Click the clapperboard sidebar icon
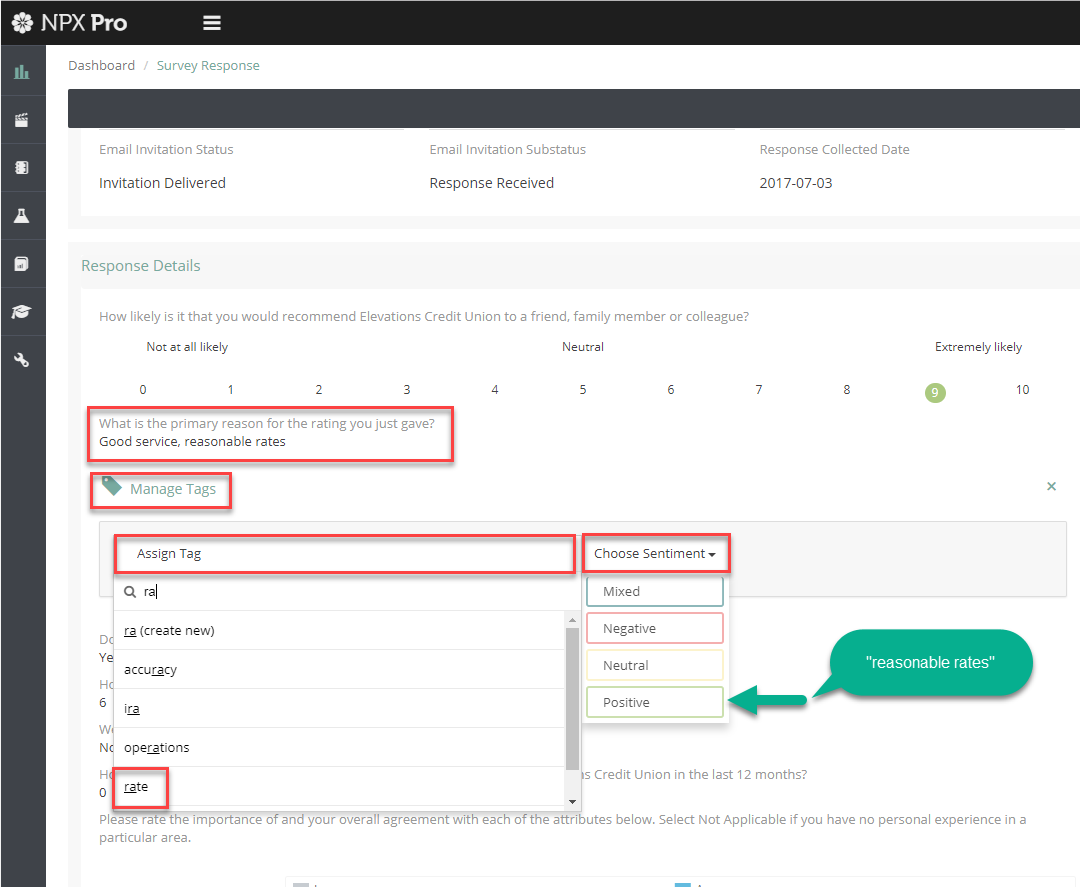Image resolution: width=1080 pixels, height=887 pixels. 21,120
